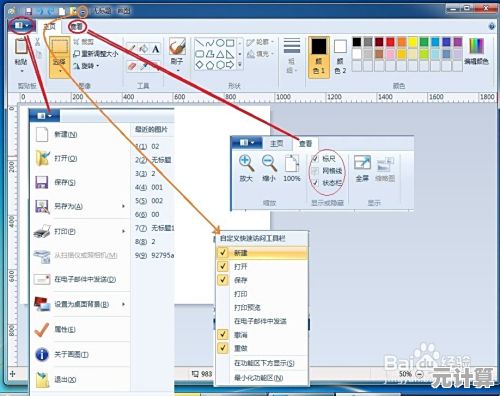Screen dimensions: 500x396
Task: Pick the Diamond shape in the shapes gallery
Action: (x=199, y=65)
